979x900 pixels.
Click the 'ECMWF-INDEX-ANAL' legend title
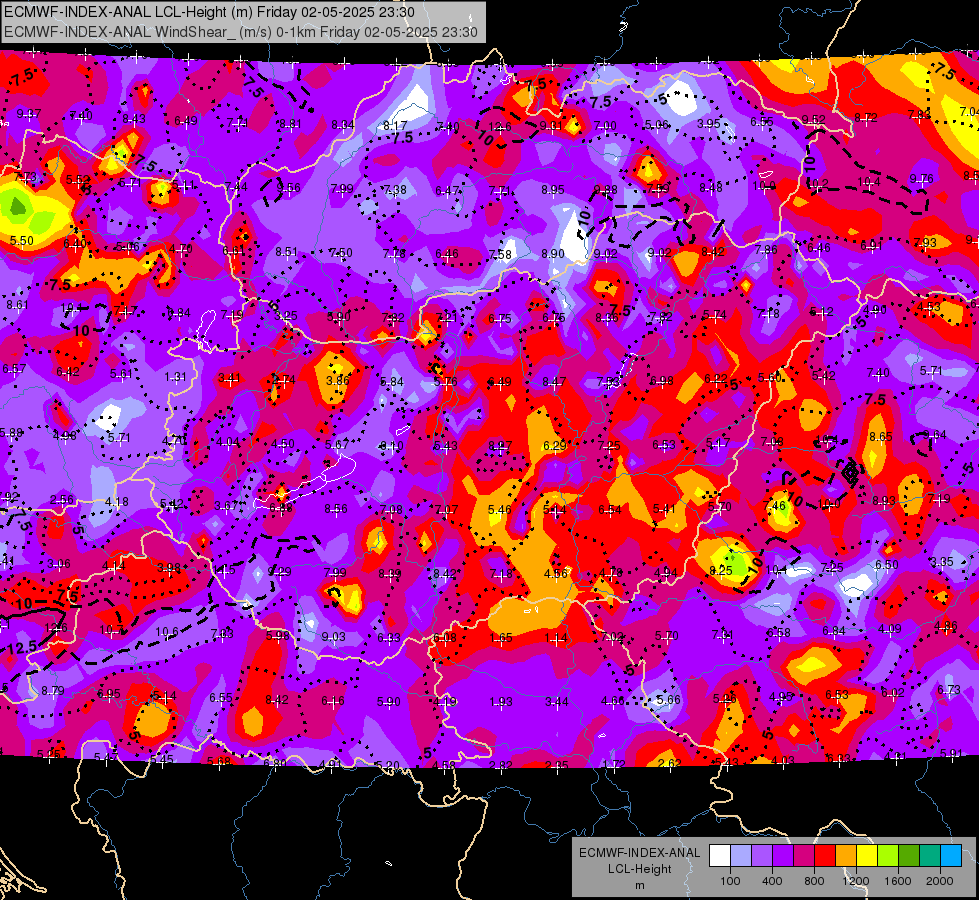pos(639,853)
